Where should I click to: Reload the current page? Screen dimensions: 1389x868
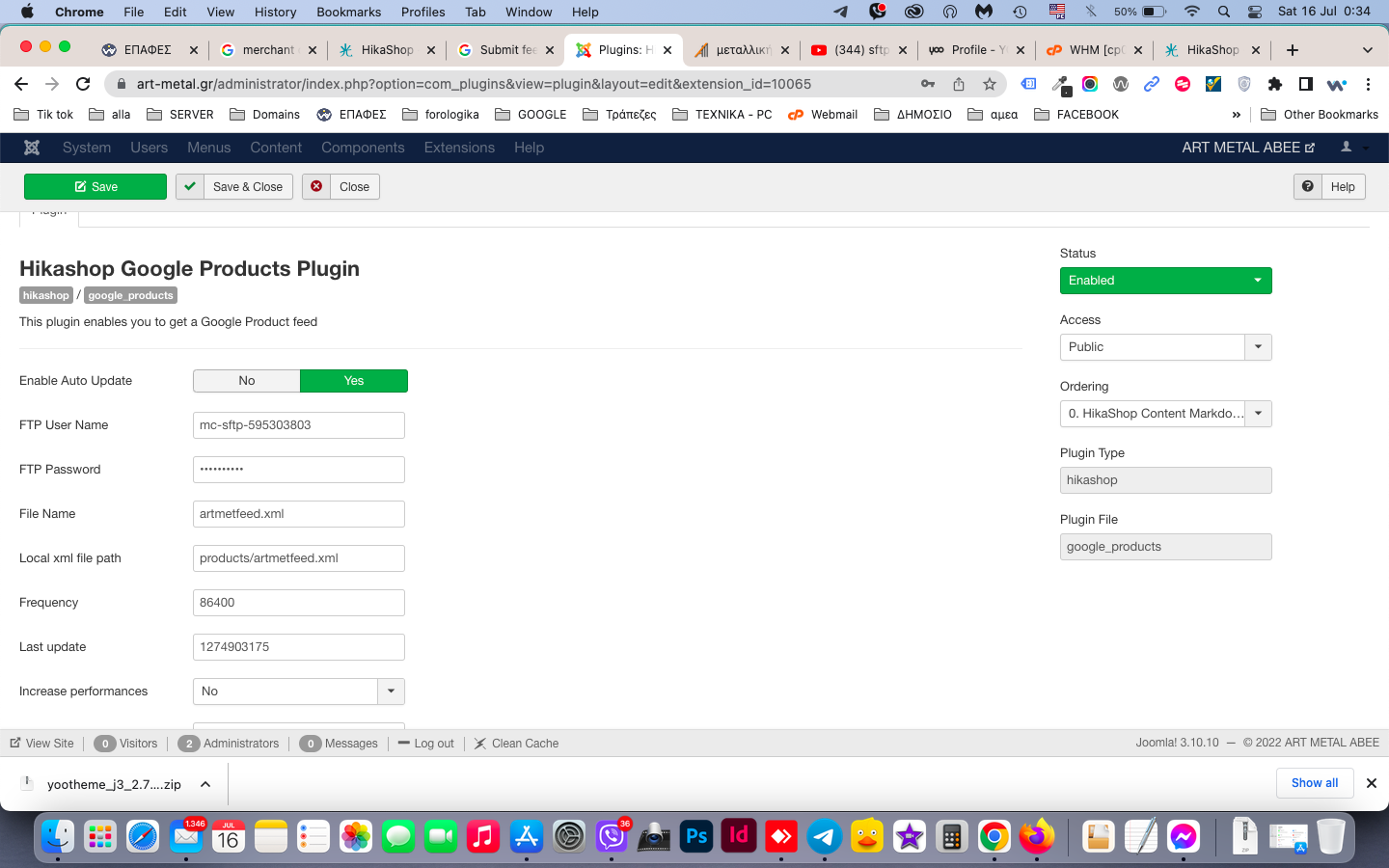(83, 84)
